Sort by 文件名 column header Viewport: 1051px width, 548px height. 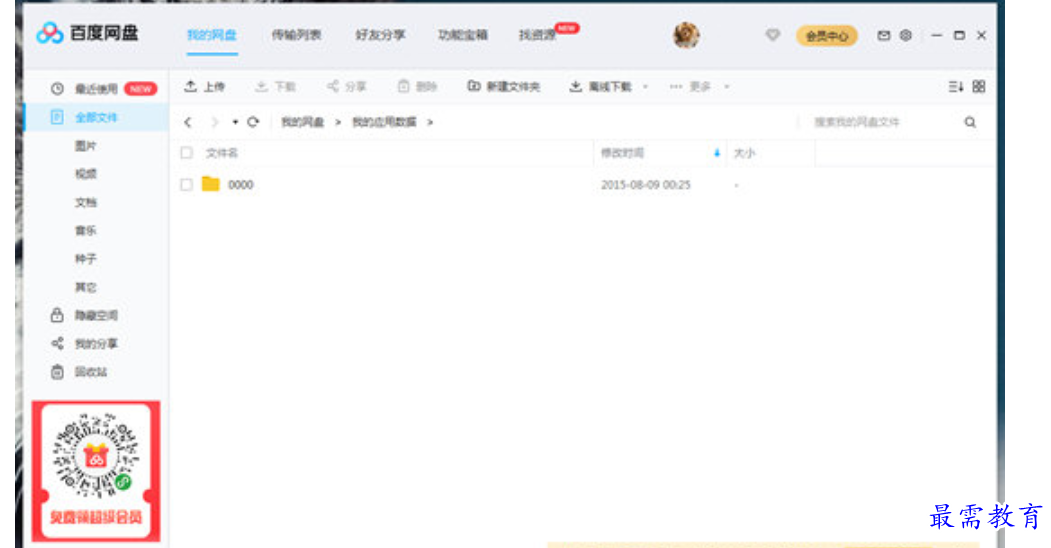coord(222,153)
